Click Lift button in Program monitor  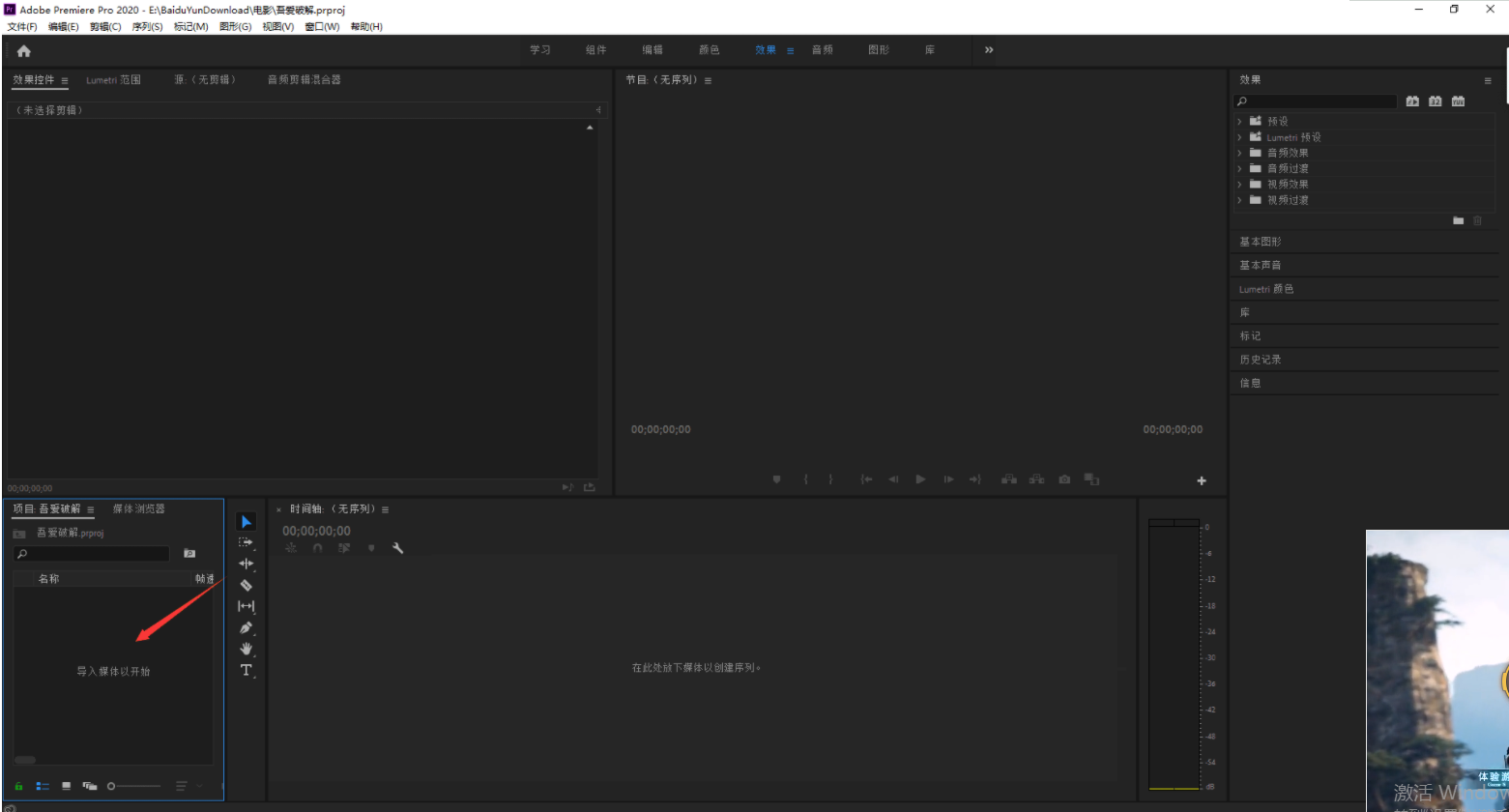coord(1009,479)
